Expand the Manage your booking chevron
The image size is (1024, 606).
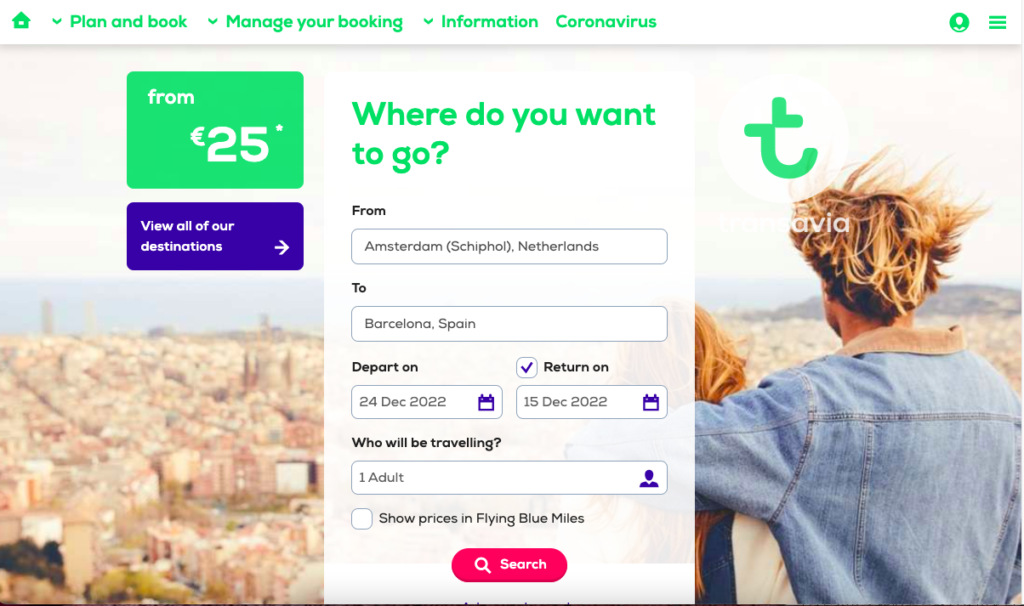coord(212,22)
